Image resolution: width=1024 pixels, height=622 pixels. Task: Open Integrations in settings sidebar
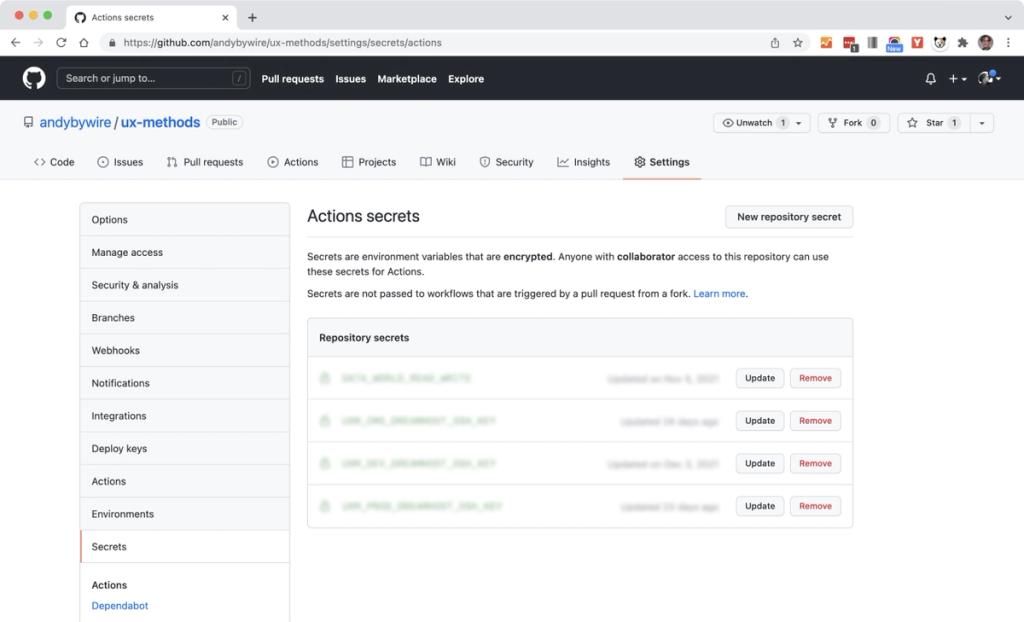pos(185,416)
